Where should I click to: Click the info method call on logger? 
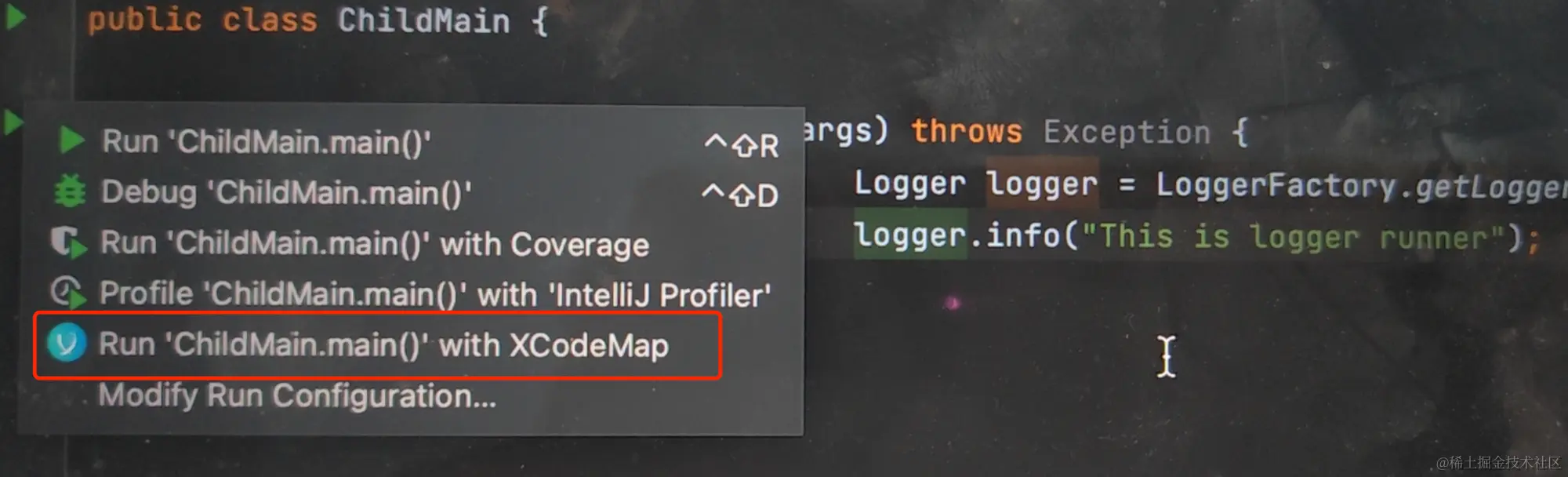click(x=1022, y=235)
